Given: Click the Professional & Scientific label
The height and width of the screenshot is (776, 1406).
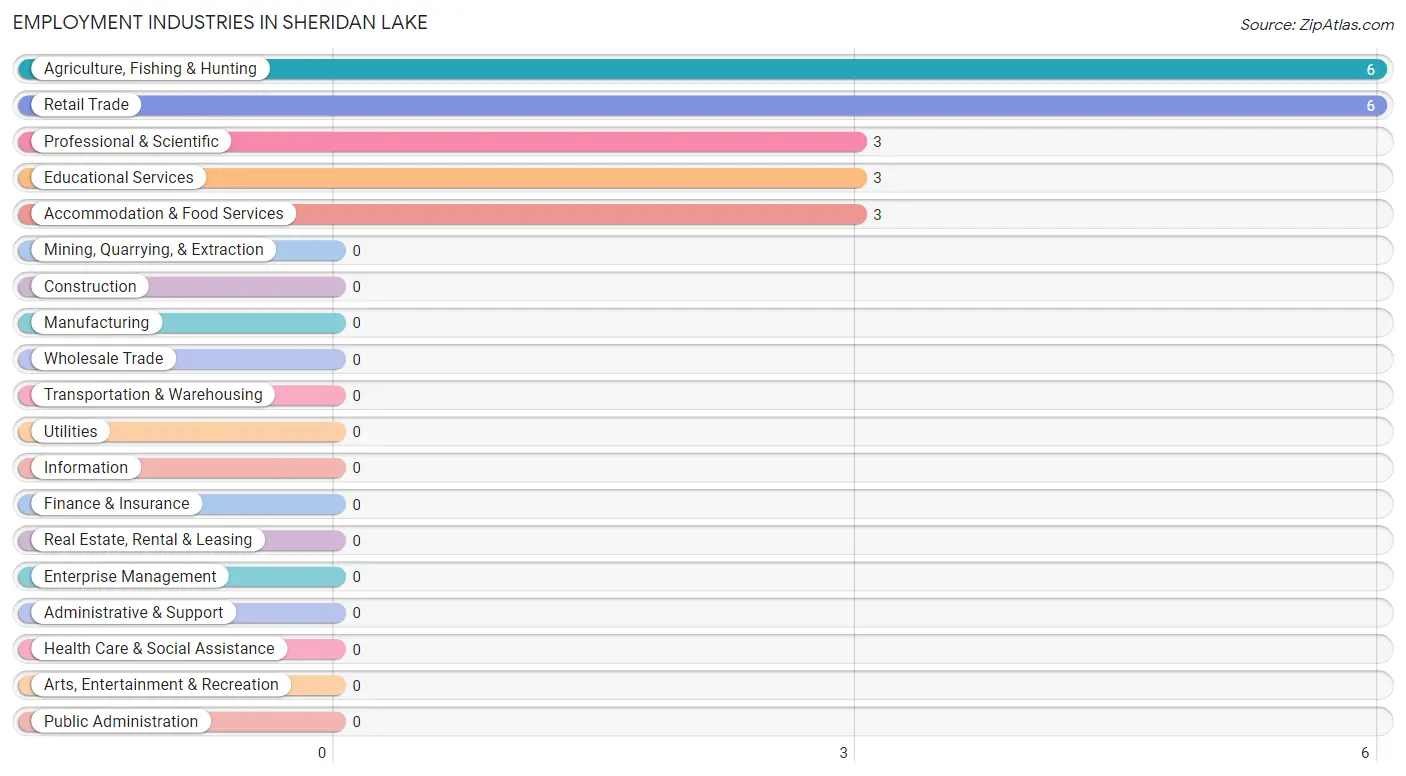Looking at the screenshot, I should coord(131,142).
